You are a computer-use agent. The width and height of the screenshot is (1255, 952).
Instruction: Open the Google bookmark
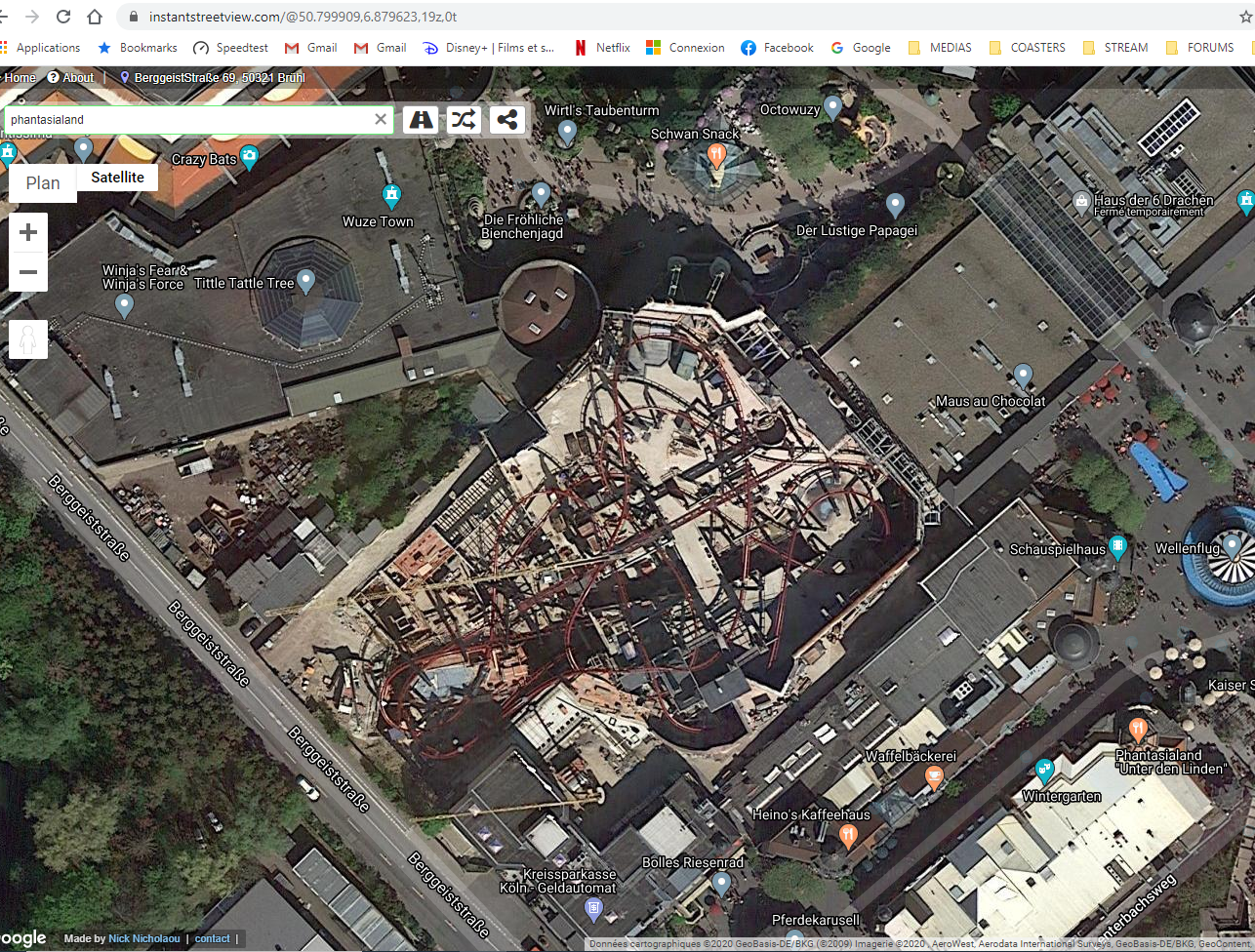click(861, 48)
